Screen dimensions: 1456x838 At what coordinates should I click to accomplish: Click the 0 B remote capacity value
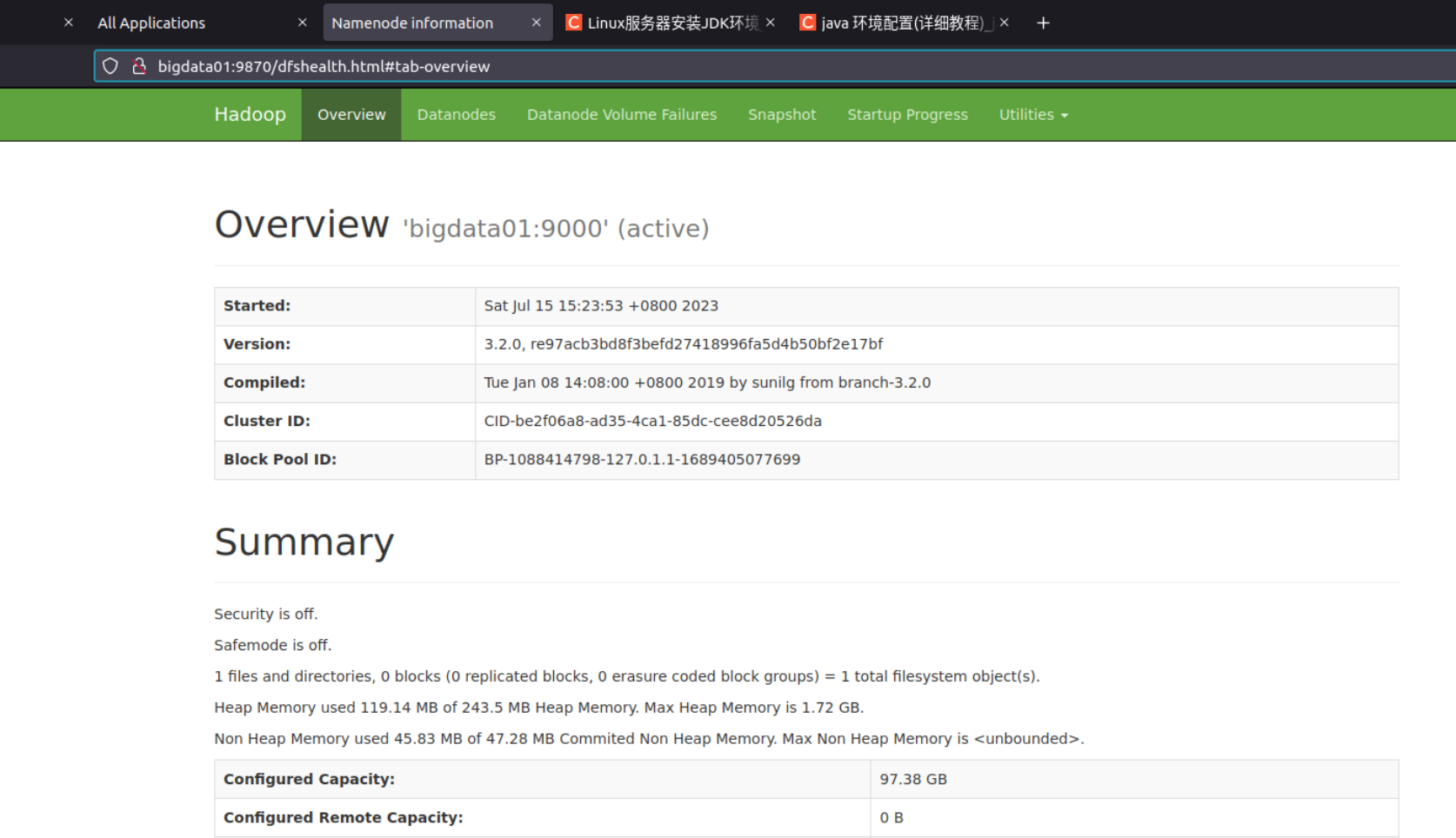coord(892,817)
